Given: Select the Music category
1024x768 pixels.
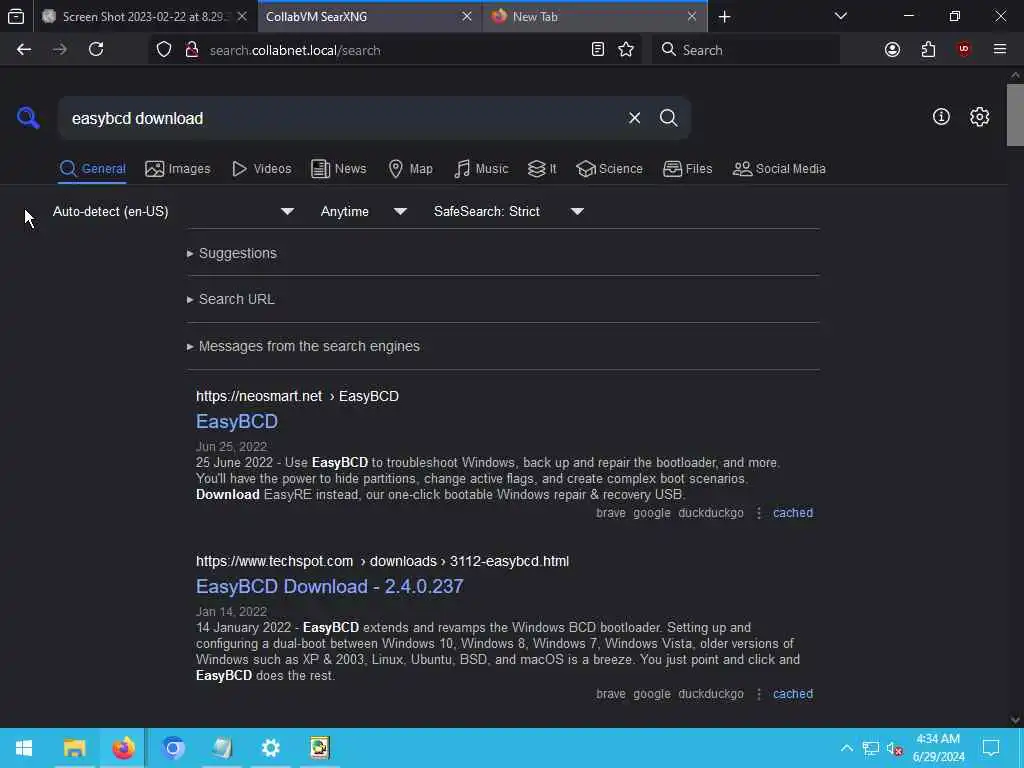Looking at the screenshot, I should point(481,169).
